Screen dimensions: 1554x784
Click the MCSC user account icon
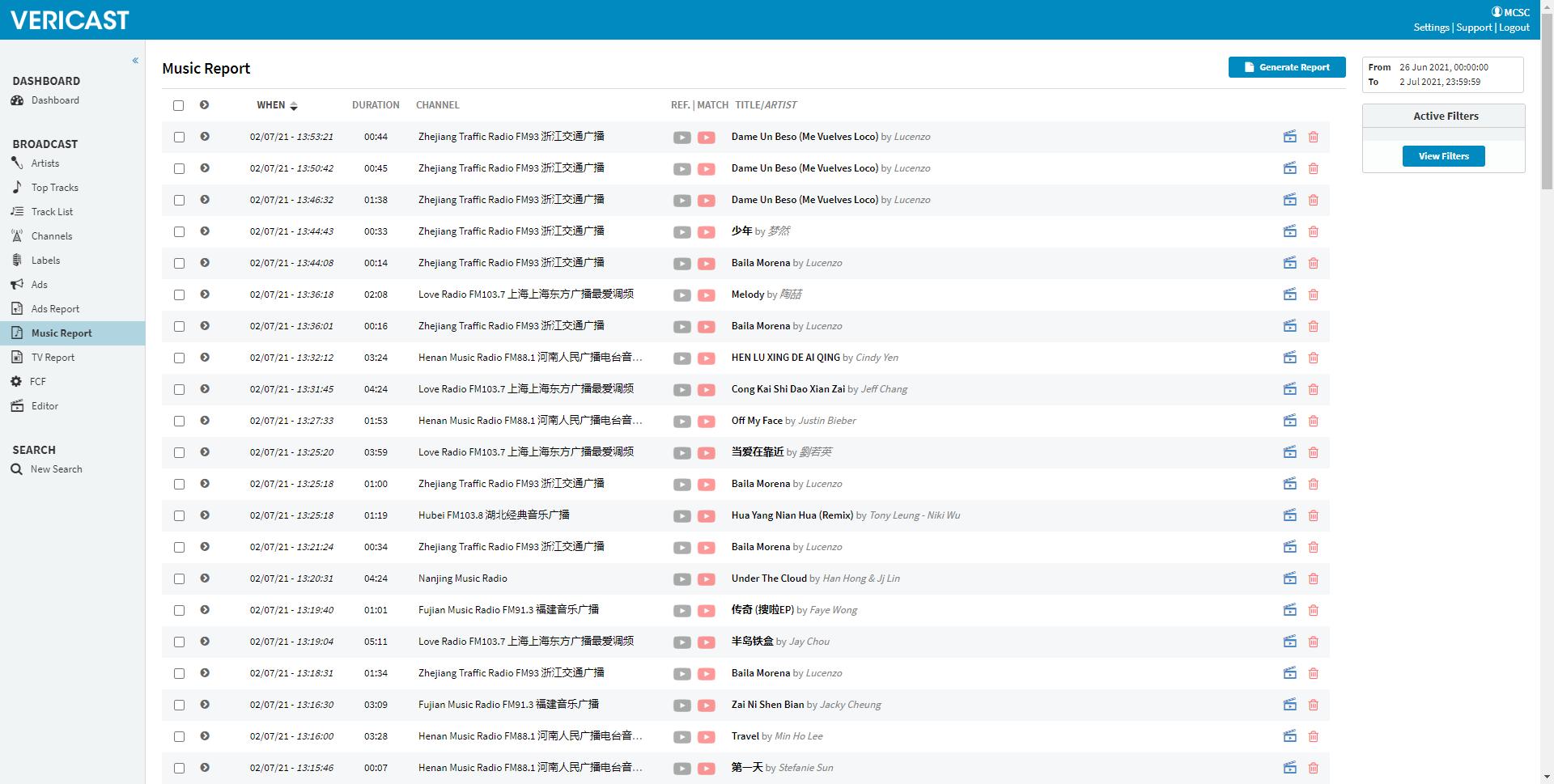(x=1497, y=12)
